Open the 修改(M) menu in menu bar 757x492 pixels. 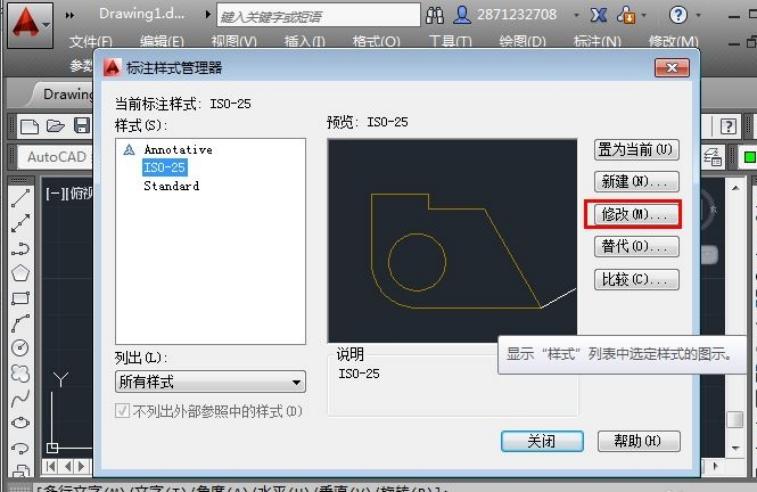673,42
